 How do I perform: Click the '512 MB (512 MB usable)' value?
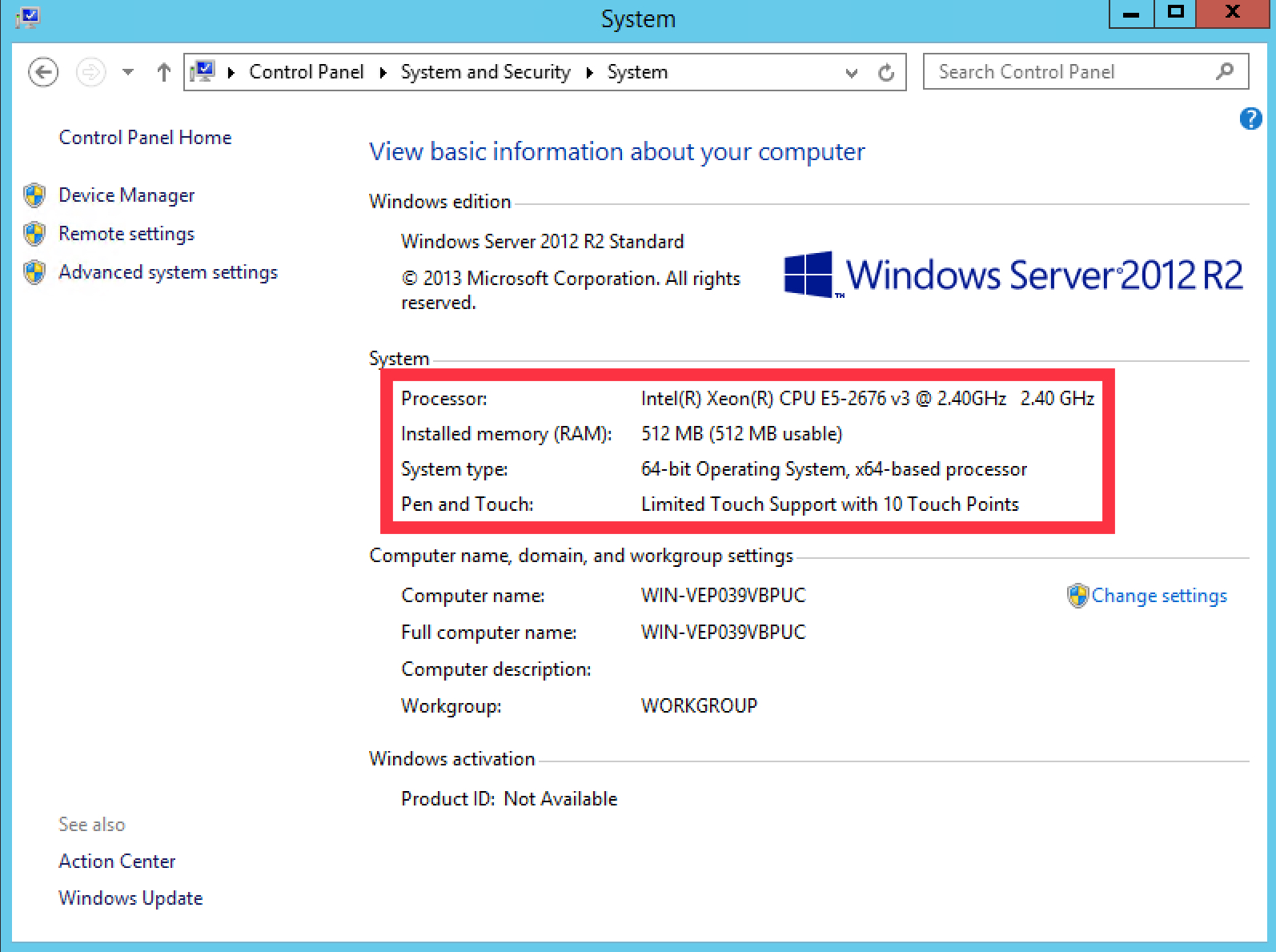[742, 434]
